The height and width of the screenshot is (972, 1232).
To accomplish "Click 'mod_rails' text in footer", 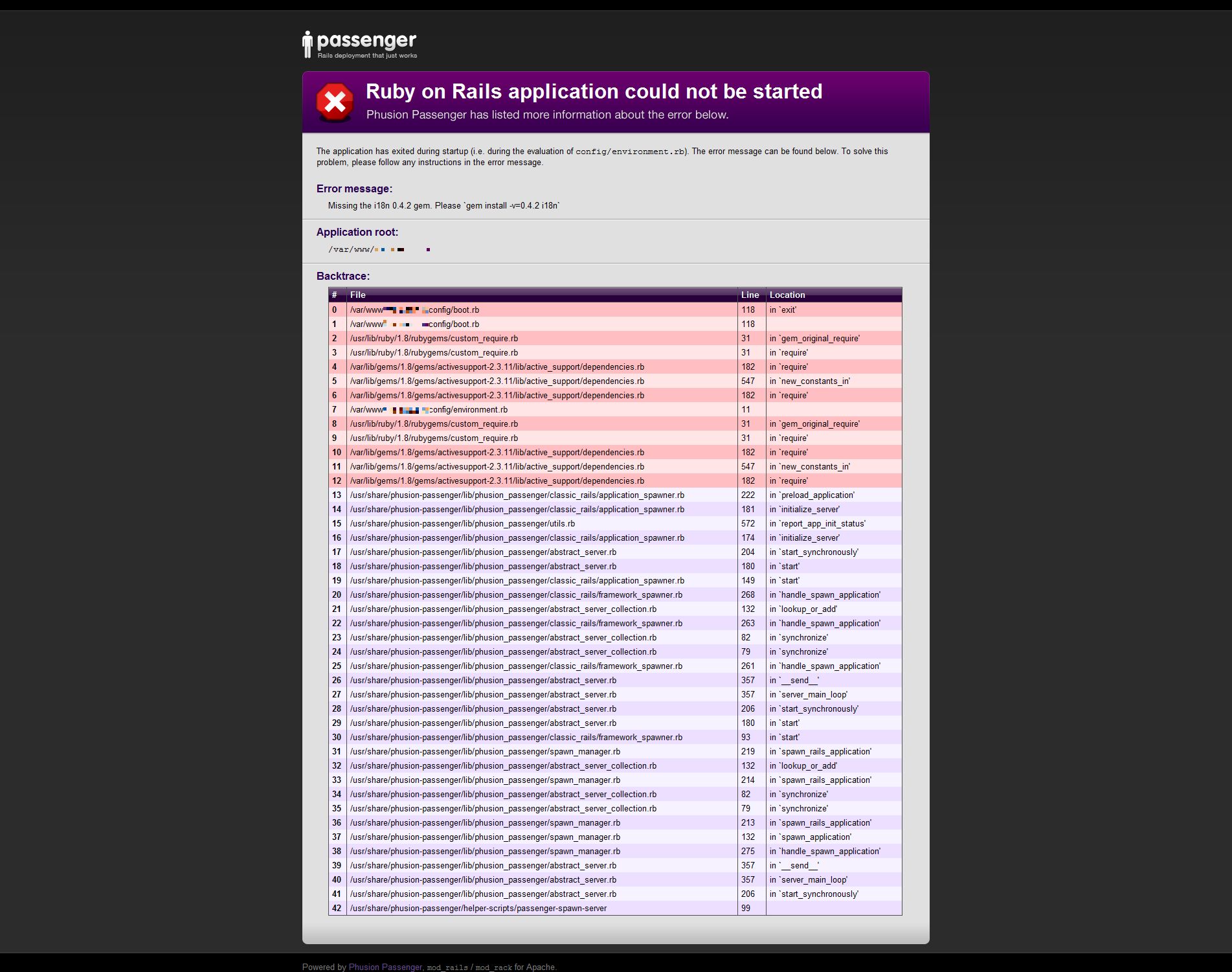I will [447, 967].
